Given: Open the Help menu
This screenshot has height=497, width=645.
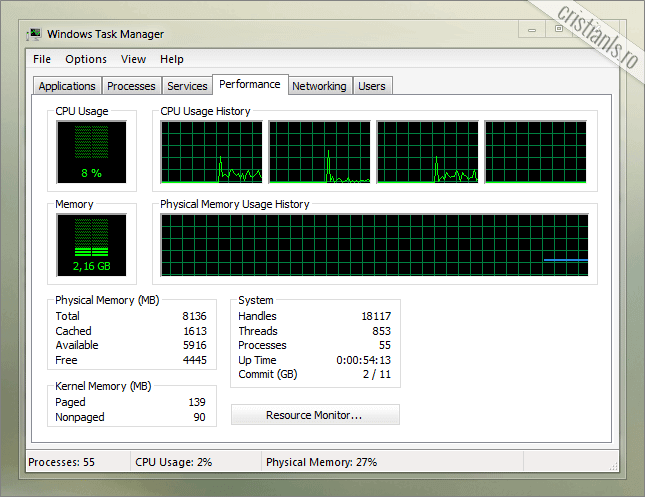Looking at the screenshot, I should pyautogui.click(x=172, y=59).
